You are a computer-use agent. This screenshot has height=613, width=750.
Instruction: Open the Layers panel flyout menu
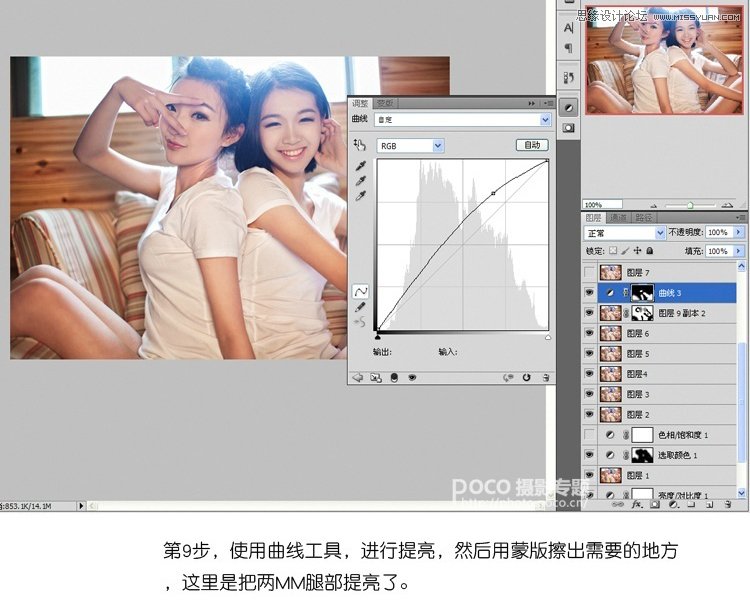(x=741, y=218)
